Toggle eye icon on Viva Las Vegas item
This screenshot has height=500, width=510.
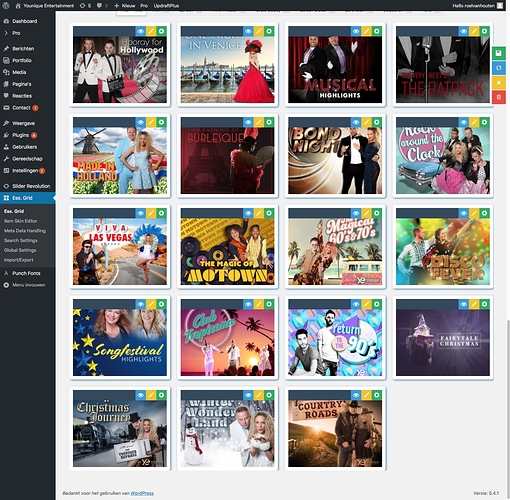[x=141, y=213]
